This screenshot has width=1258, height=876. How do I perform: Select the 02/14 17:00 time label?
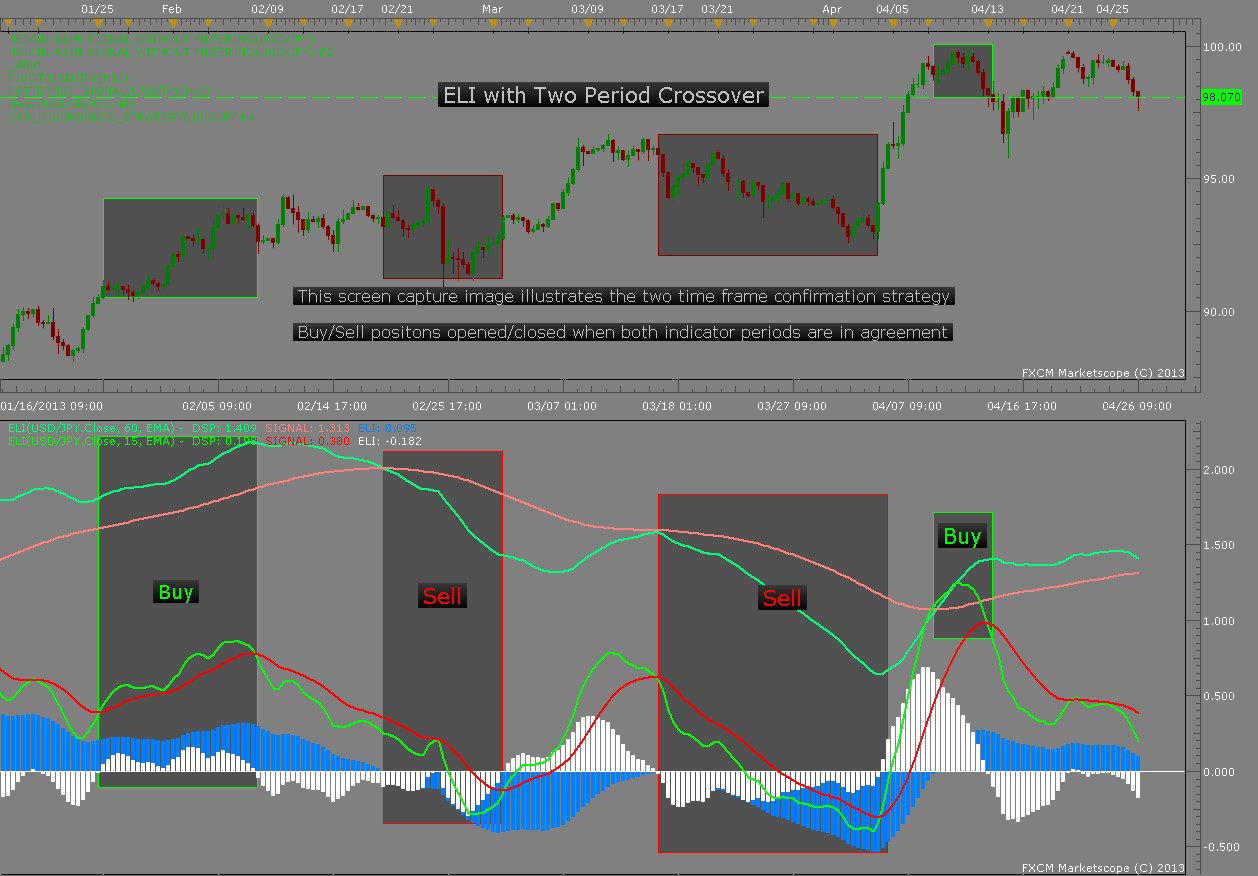(x=332, y=406)
